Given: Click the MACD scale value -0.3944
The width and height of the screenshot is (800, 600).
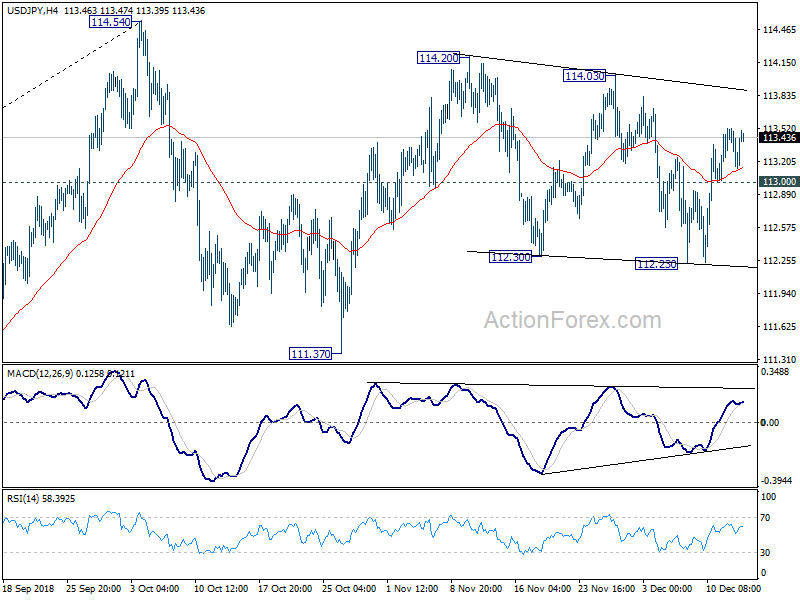Looking at the screenshot, I should 777,481.
